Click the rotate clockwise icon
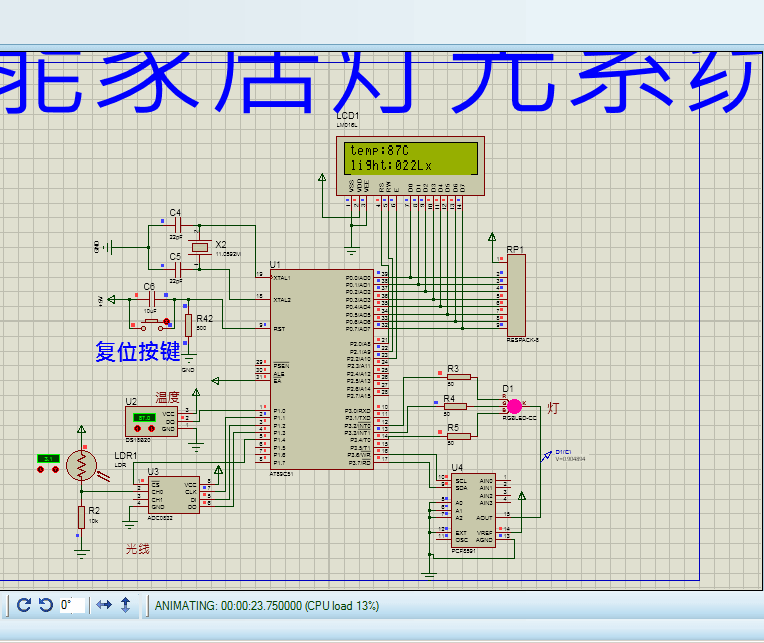The image size is (764, 643). point(24,605)
